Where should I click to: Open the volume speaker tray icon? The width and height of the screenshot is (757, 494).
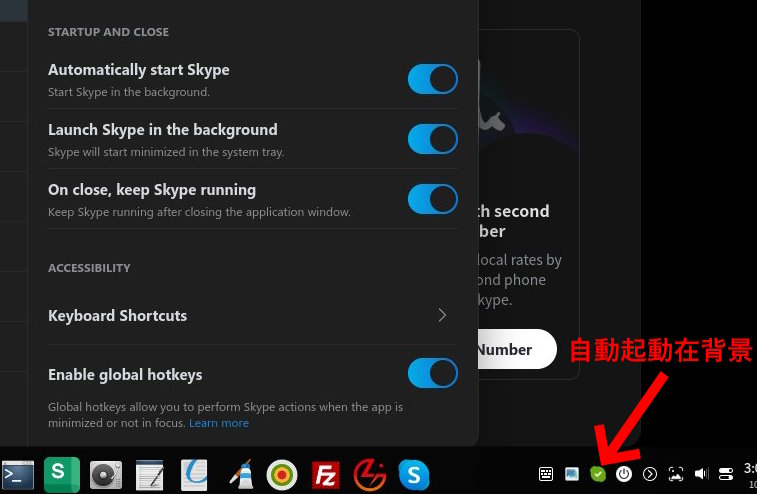(x=701, y=474)
